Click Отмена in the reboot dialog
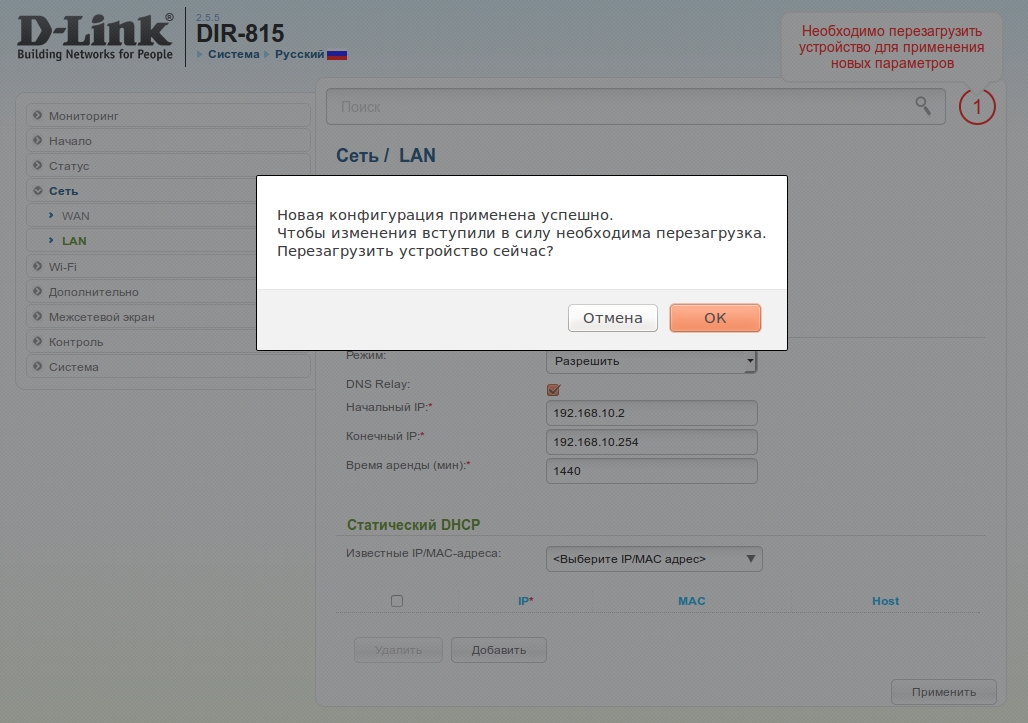Viewport: 1028px width, 723px height. pyautogui.click(x=612, y=318)
